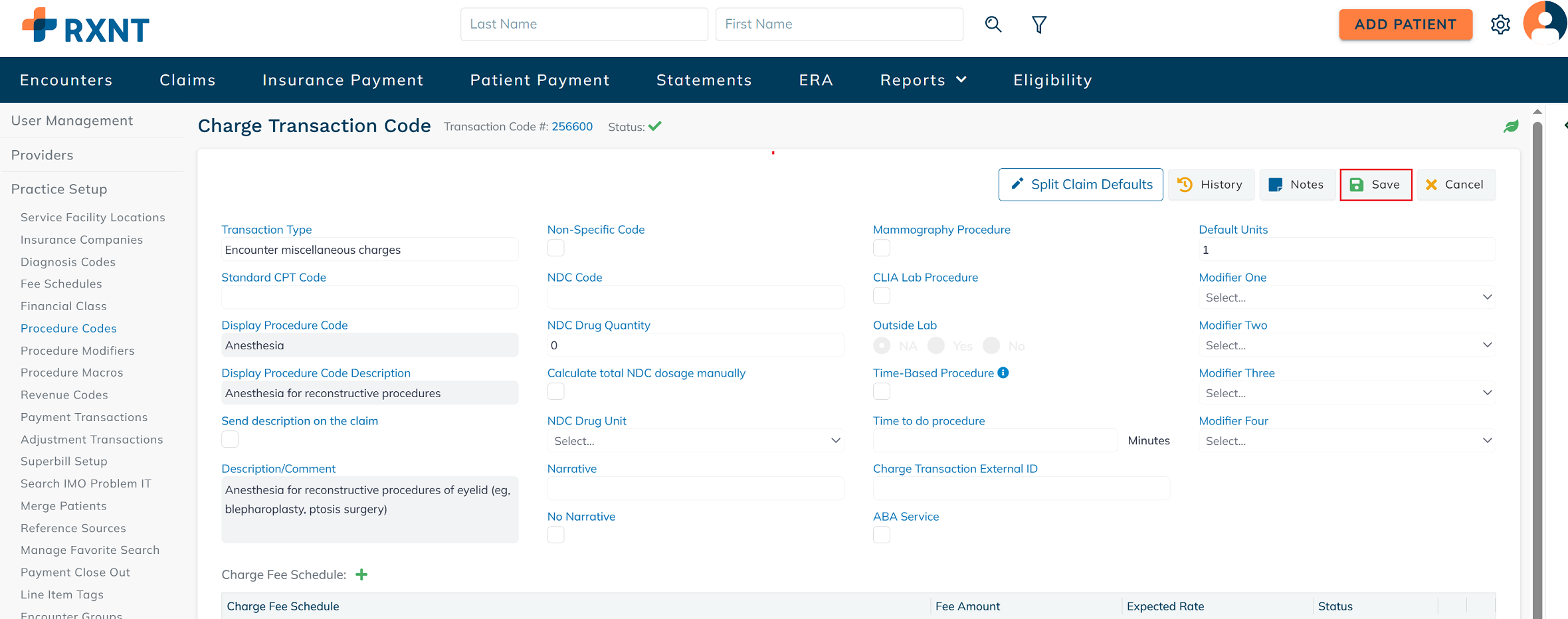Click the Time-Based Procedure info icon

(1003, 373)
